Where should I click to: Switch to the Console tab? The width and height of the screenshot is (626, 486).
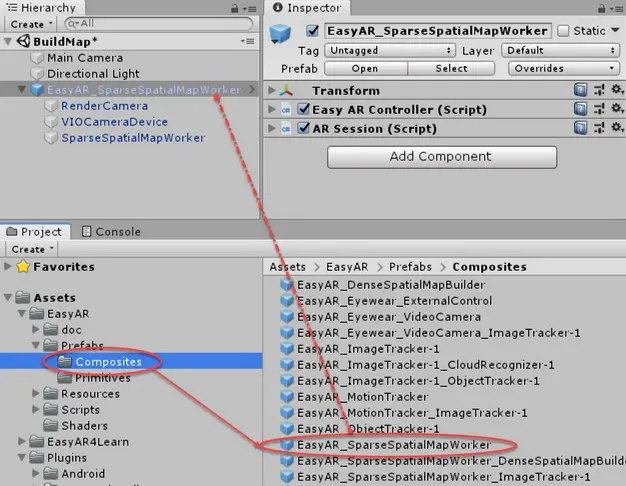111,232
